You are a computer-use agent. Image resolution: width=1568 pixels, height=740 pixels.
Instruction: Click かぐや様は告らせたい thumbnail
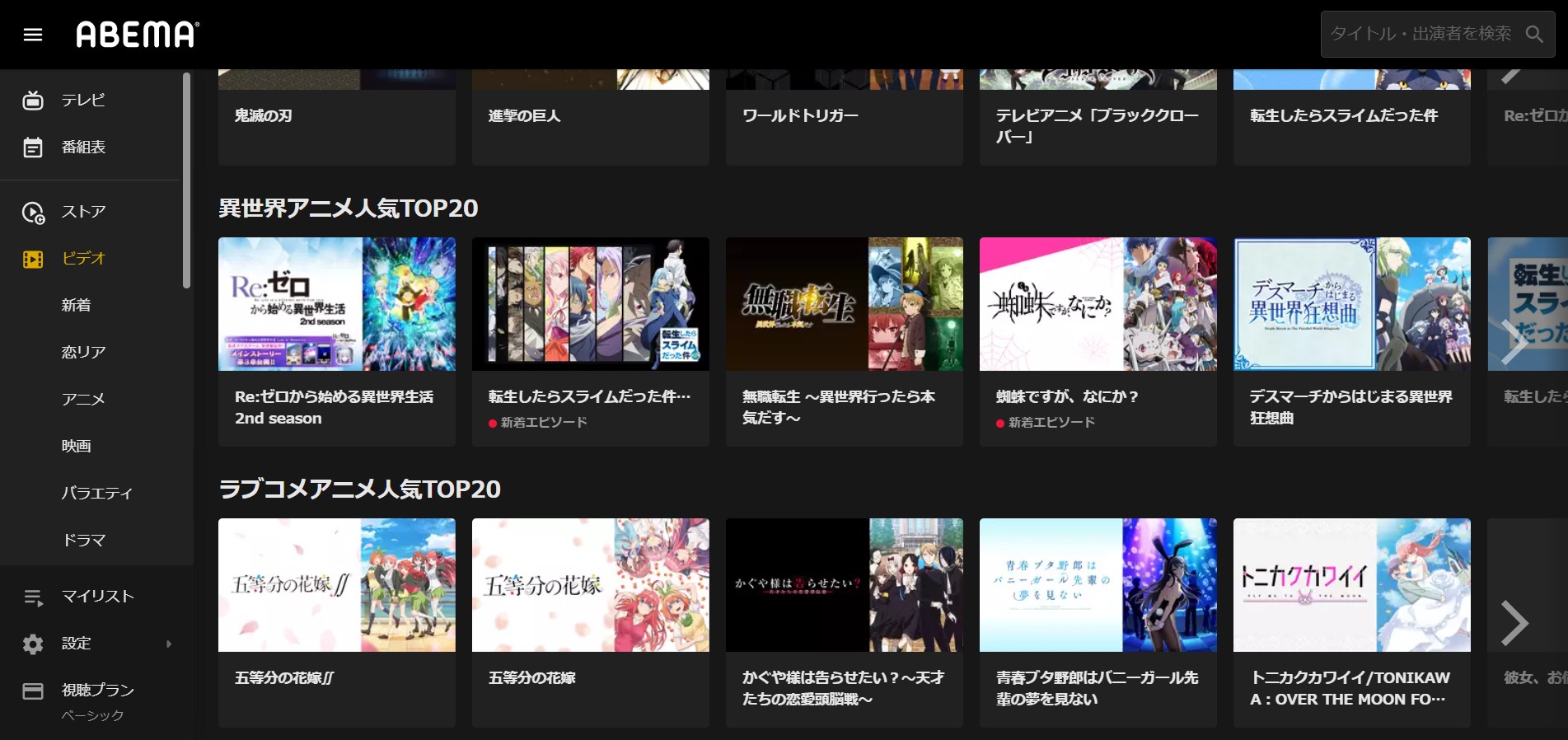(x=845, y=585)
